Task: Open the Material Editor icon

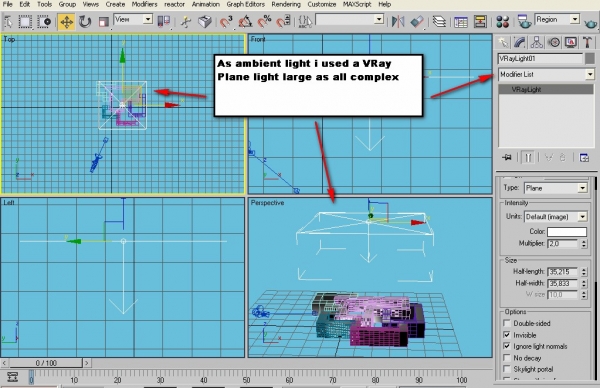Action: pyautogui.click(x=502, y=21)
